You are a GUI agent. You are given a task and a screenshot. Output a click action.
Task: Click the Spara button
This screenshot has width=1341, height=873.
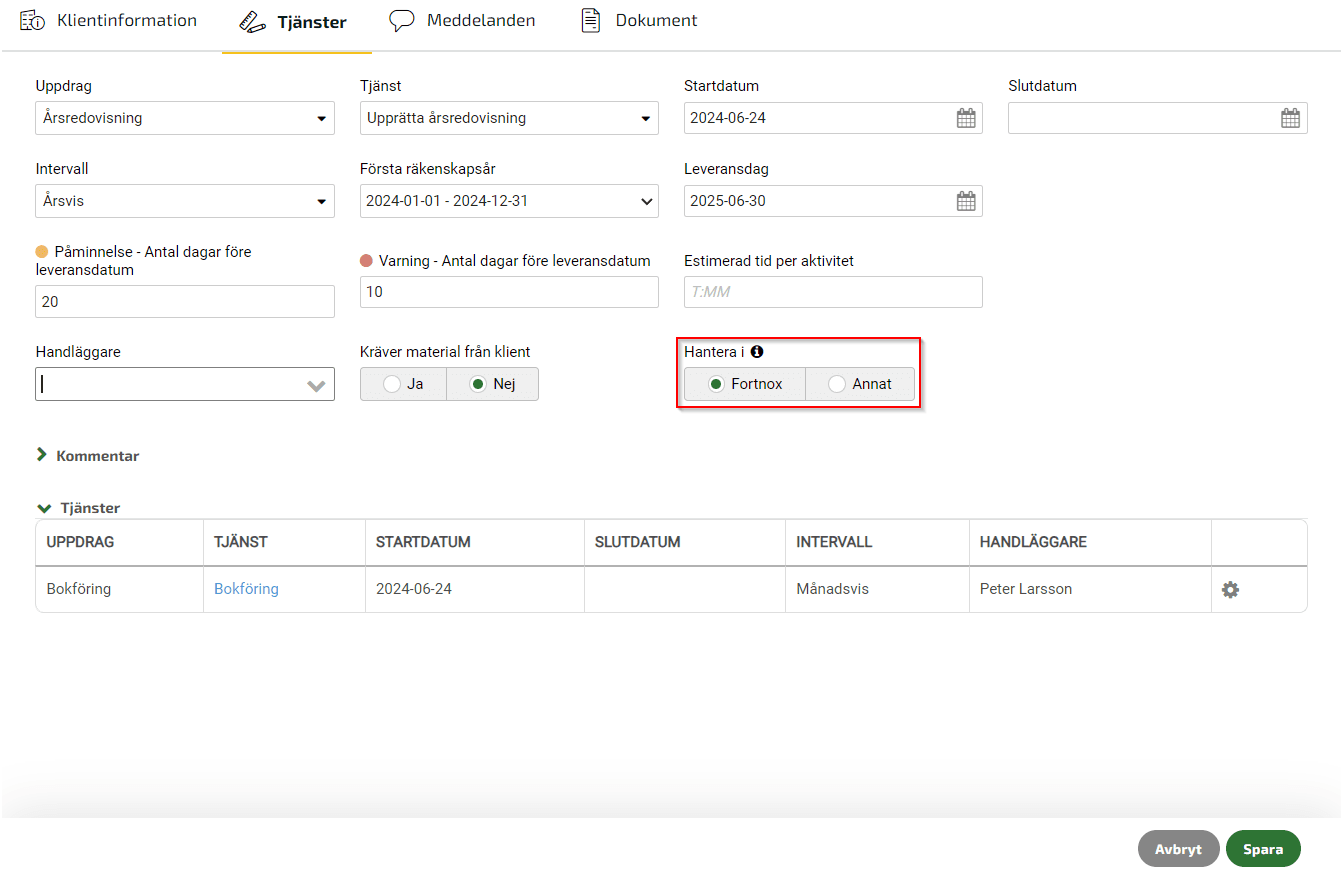point(1263,848)
